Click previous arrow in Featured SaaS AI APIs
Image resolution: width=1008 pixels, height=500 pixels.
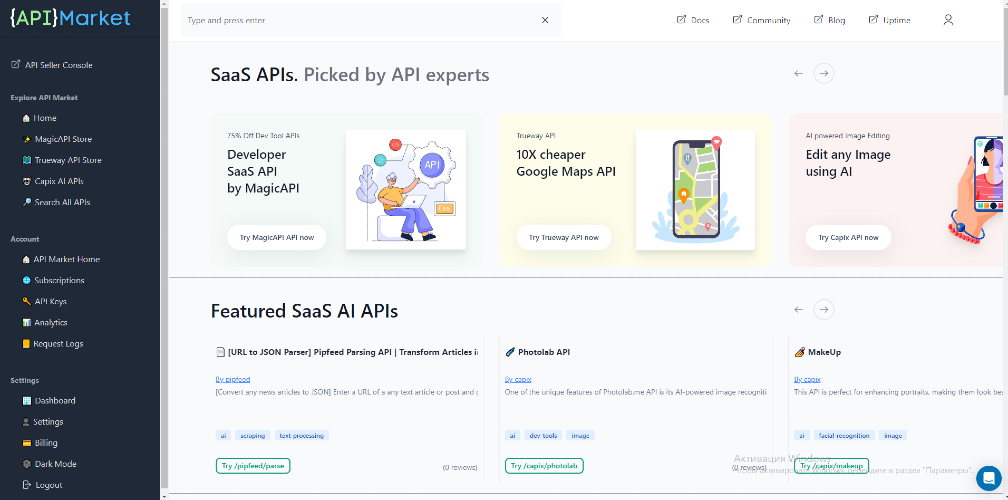798,310
